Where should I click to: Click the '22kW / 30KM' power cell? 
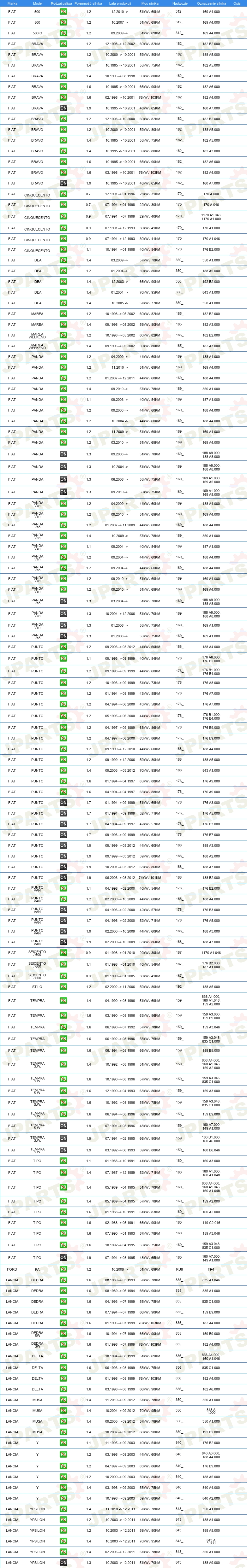[x=150, y=205]
